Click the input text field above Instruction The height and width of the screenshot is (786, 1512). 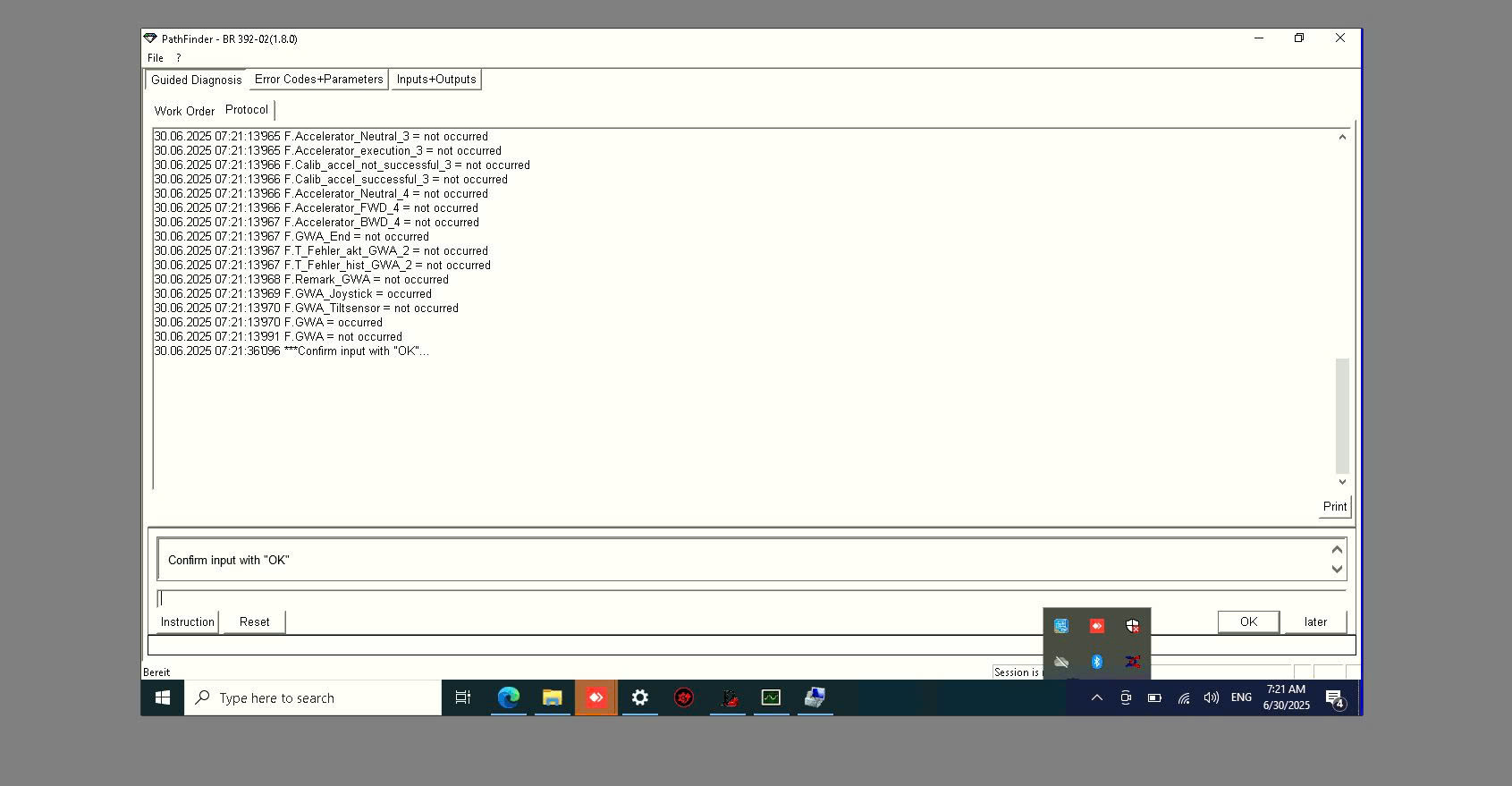click(751, 598)
